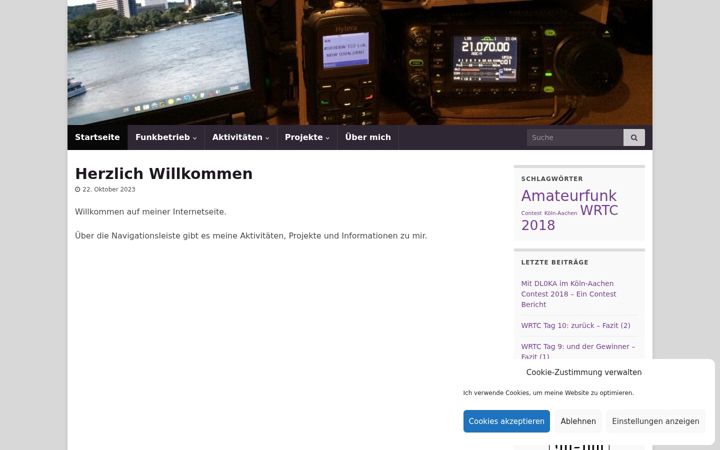
Task: Click the Cookie-Zustimmung verwalten title
Action: tap(584, 372)
